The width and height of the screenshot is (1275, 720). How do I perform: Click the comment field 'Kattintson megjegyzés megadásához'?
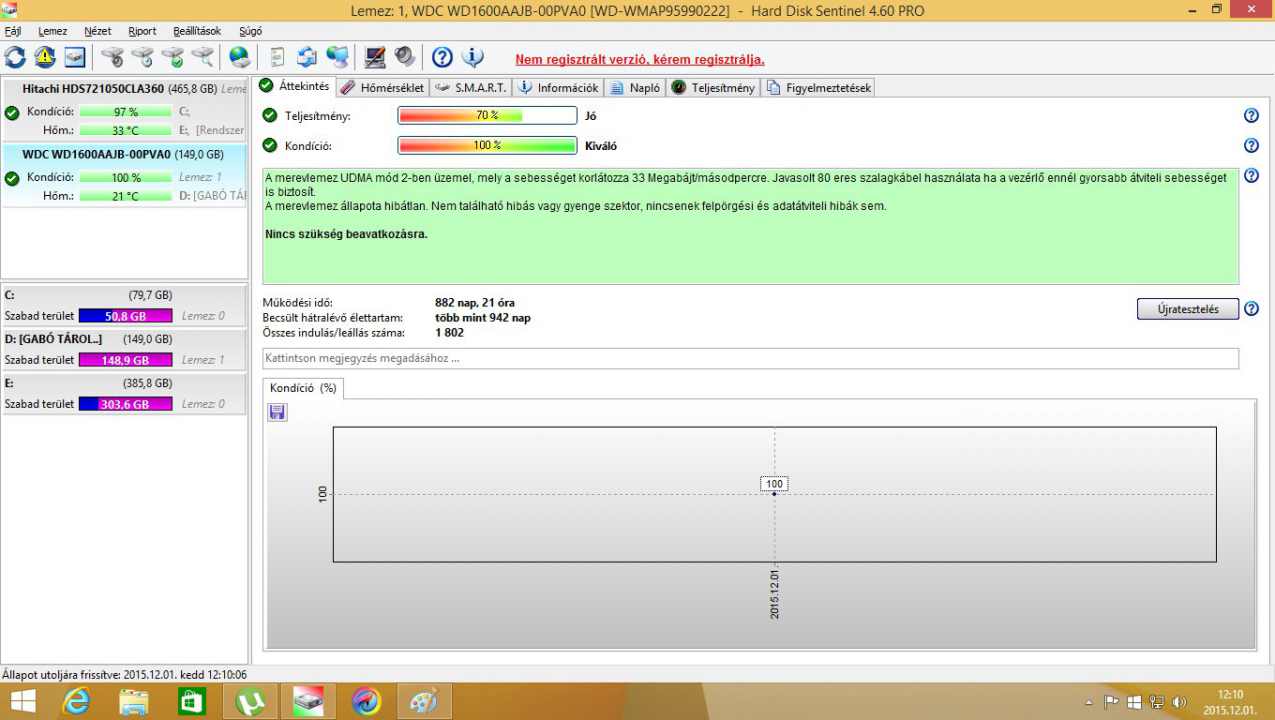point(750,358)
